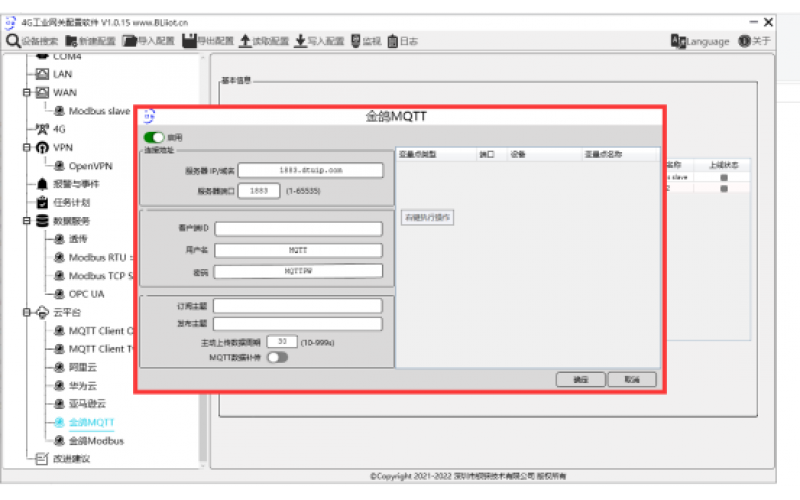This screenshot has width=800, height=500.
Task: Select OPC UA in the tree
Action: pos(85,293)
